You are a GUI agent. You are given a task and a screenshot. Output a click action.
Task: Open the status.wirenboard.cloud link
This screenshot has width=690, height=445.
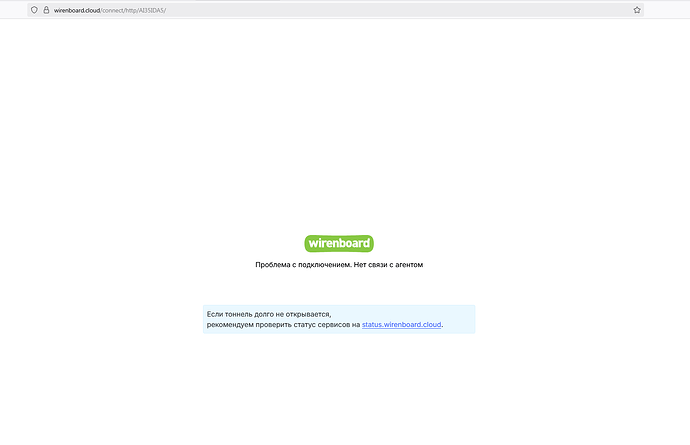pyautogui.click(x=401, y=324)
